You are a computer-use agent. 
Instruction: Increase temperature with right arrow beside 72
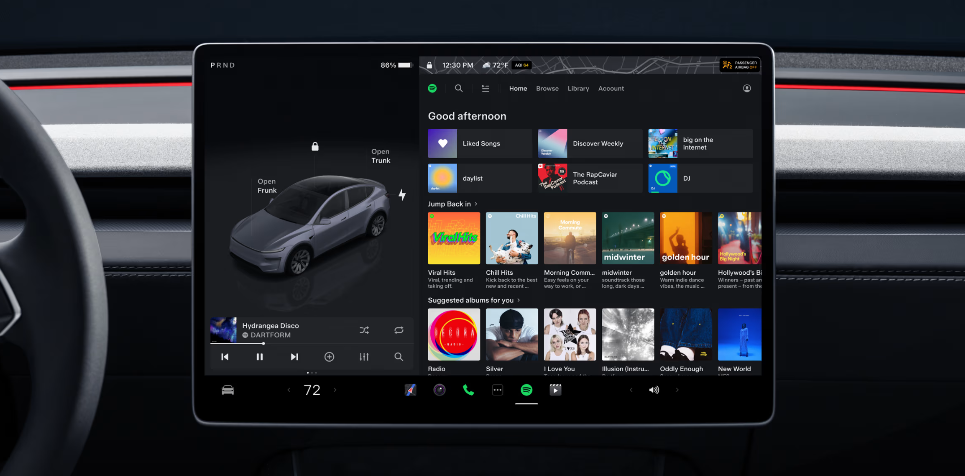pyautogui.click(x=335, y=390)
